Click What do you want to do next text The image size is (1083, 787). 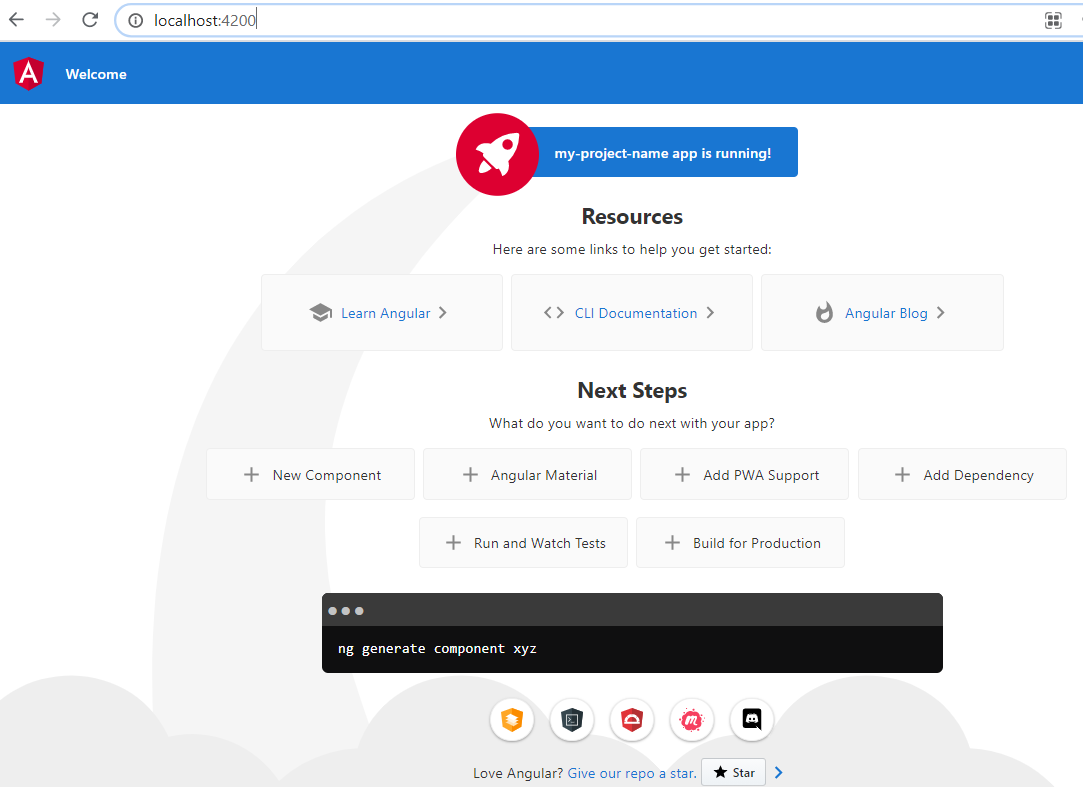point(632,424)
